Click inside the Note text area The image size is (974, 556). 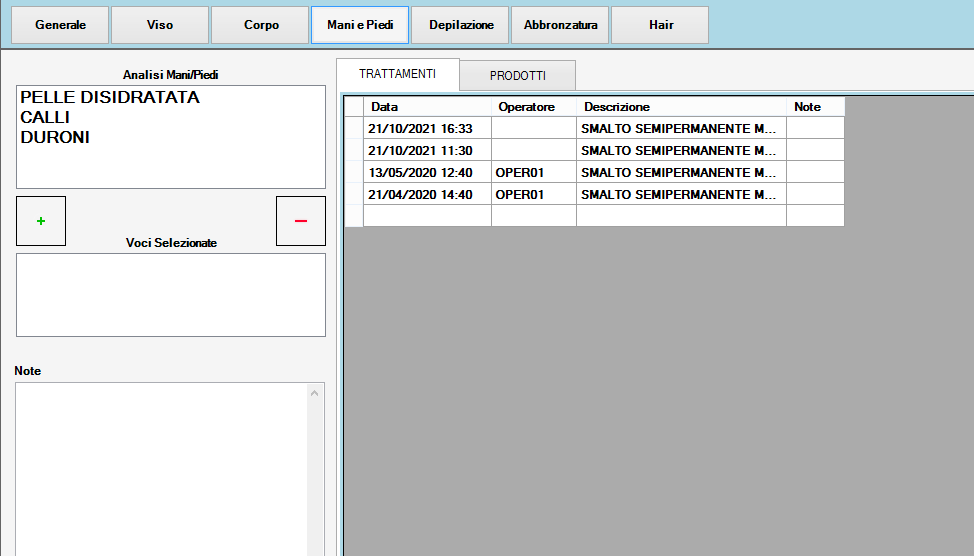click(160, 470)
